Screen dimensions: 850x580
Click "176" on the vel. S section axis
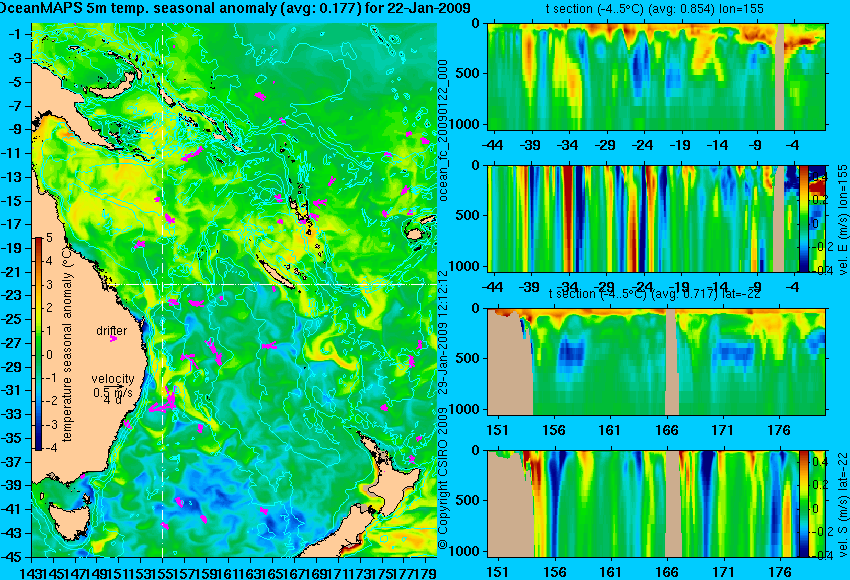click(780, 572)
